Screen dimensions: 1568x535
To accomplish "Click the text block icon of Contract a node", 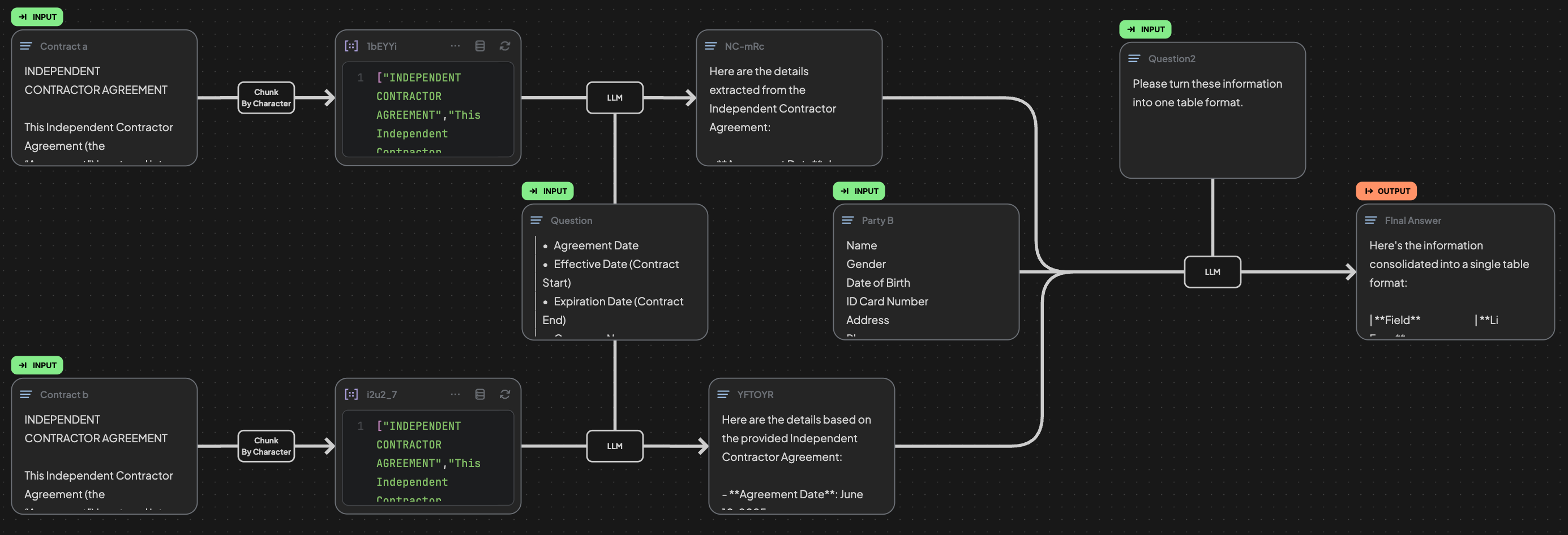I will click(x=25, y=46).
